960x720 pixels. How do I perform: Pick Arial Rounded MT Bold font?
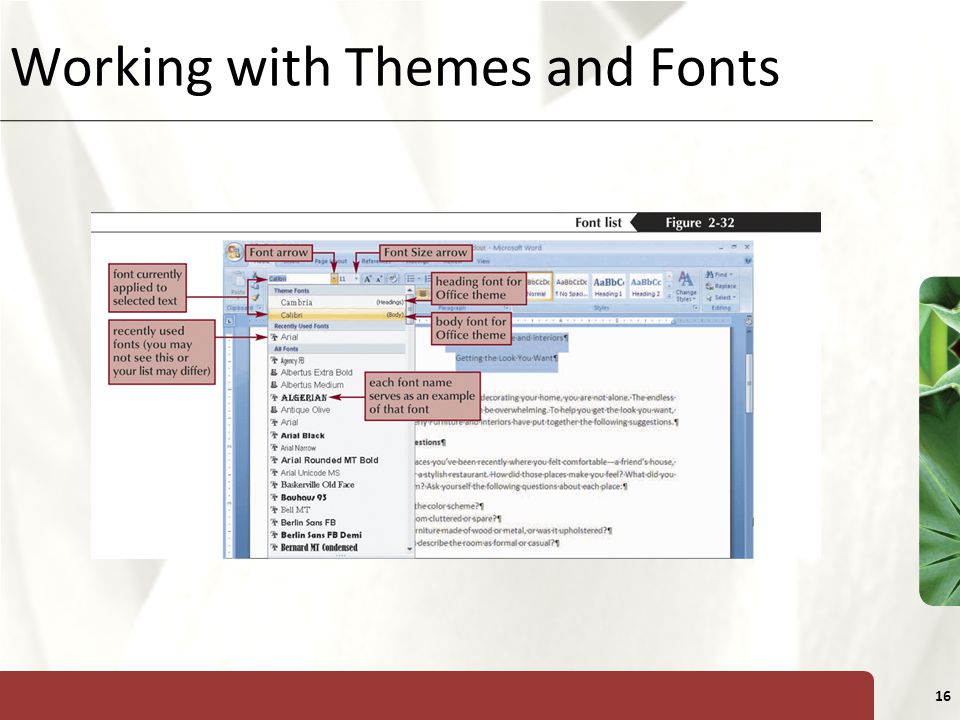pyautogui.click(x=337, y=460)
